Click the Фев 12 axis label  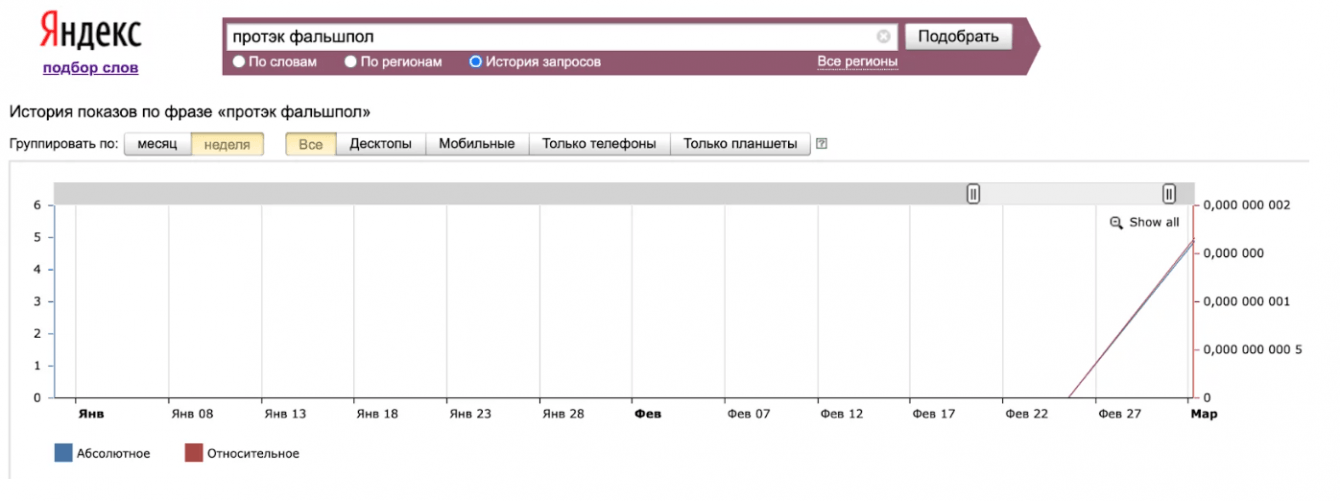(x=841, y=413)
